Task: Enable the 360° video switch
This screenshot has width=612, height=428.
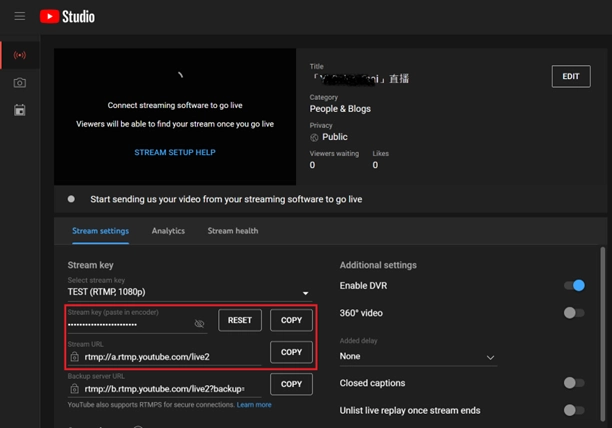Action: [x=574, y=313]
